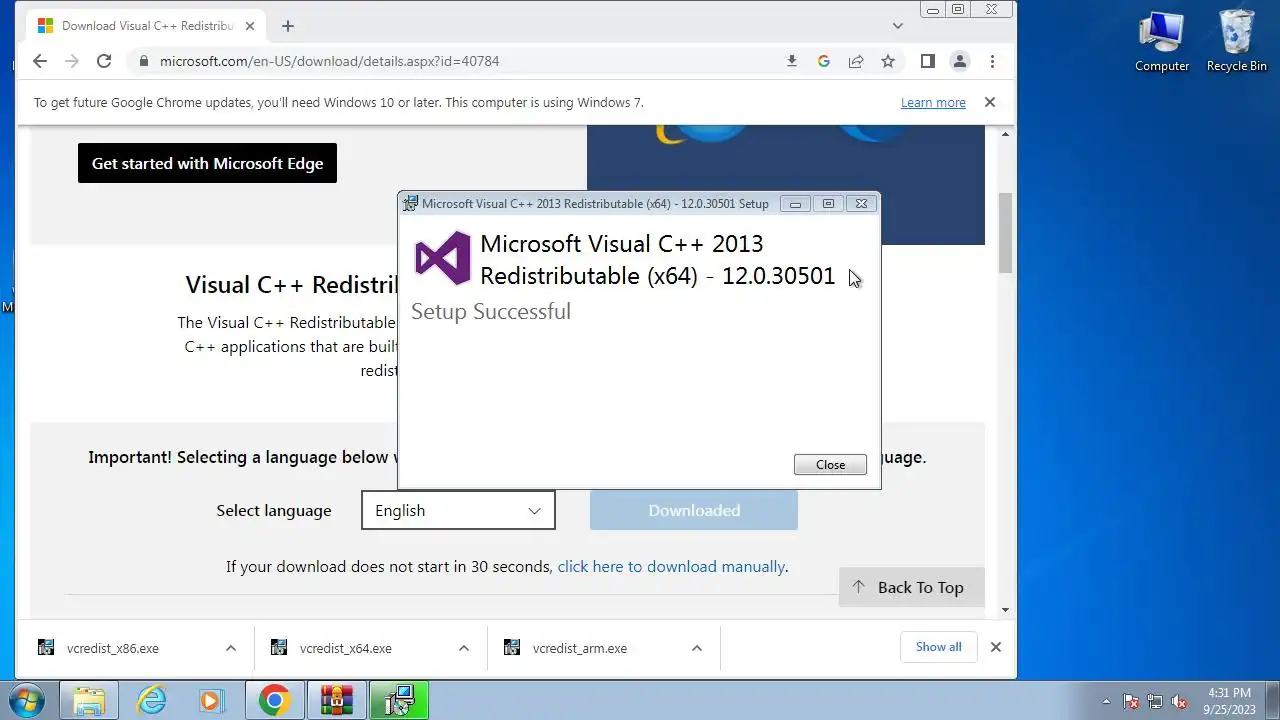Click the page vertical scrollbar thumb
The height and width of the screenshot is (720, 1280).
(1005, 232)
